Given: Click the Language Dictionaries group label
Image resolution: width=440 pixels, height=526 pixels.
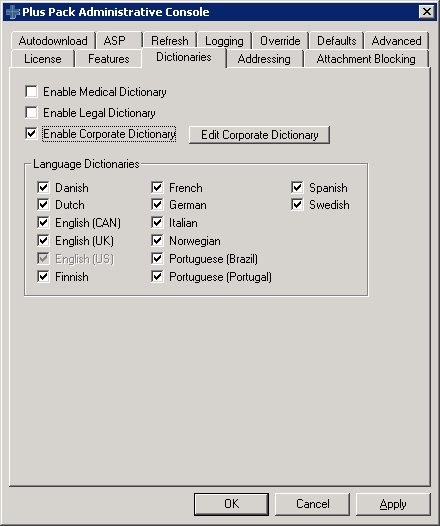Looking at the screenshot, I should [86, 164].
